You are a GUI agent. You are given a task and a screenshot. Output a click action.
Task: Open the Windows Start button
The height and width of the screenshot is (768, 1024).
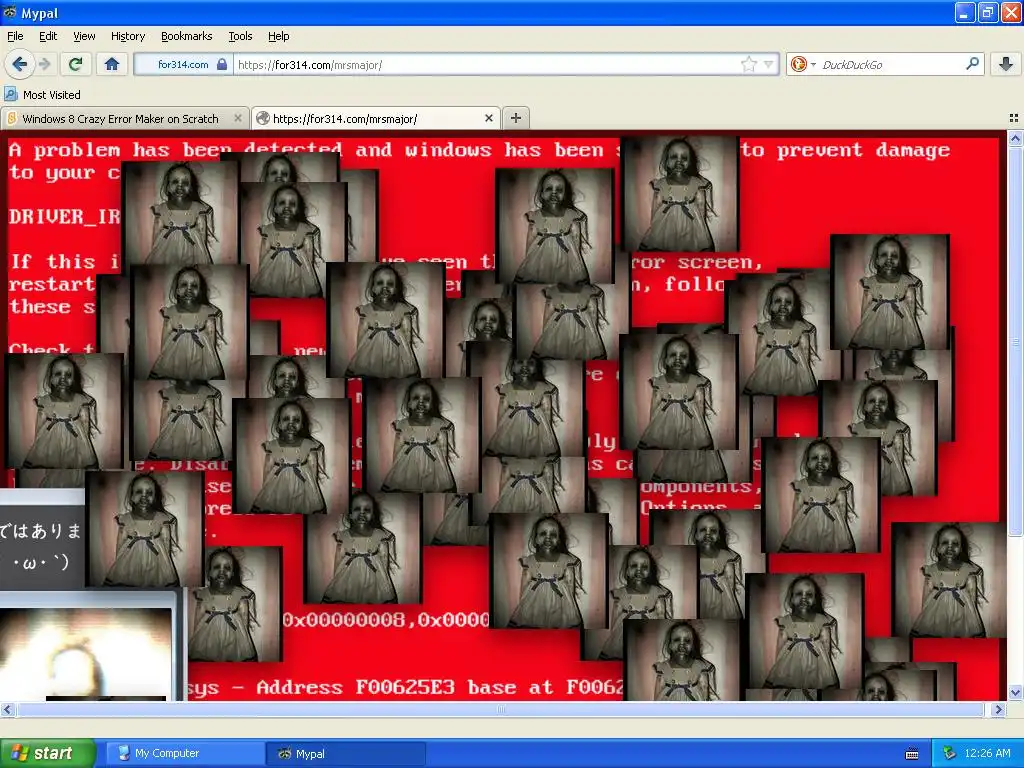pyautogui.click(x=47, y=753)
